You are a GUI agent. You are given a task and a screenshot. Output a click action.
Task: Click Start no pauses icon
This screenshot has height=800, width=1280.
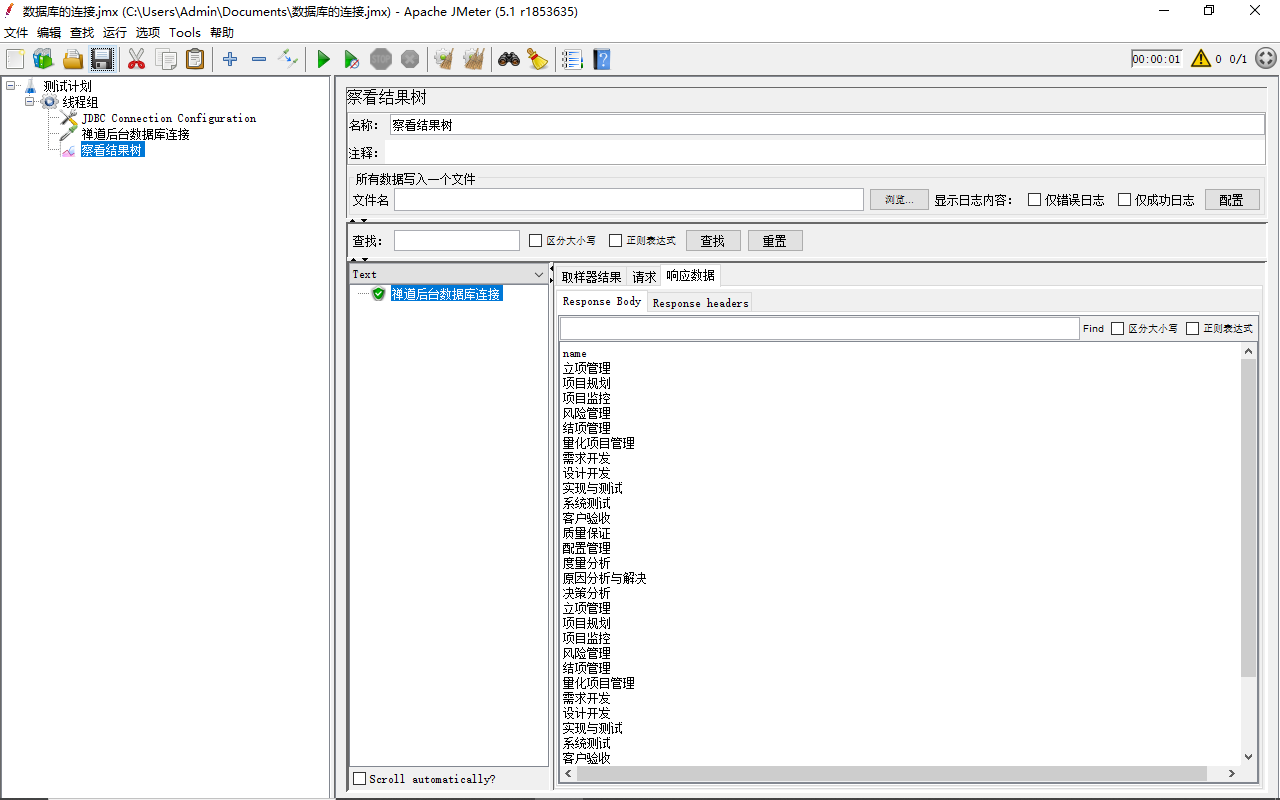click(x=352, y=60)
